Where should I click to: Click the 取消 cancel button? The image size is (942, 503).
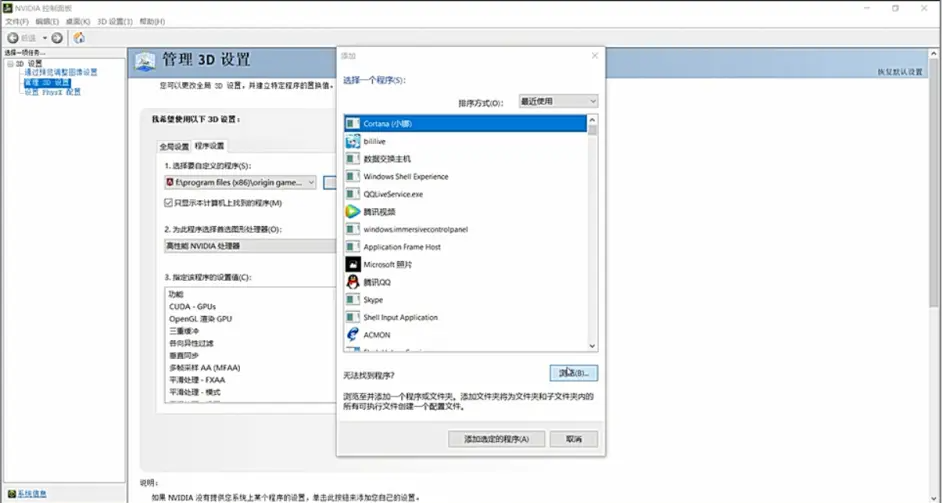pos(574,439)
